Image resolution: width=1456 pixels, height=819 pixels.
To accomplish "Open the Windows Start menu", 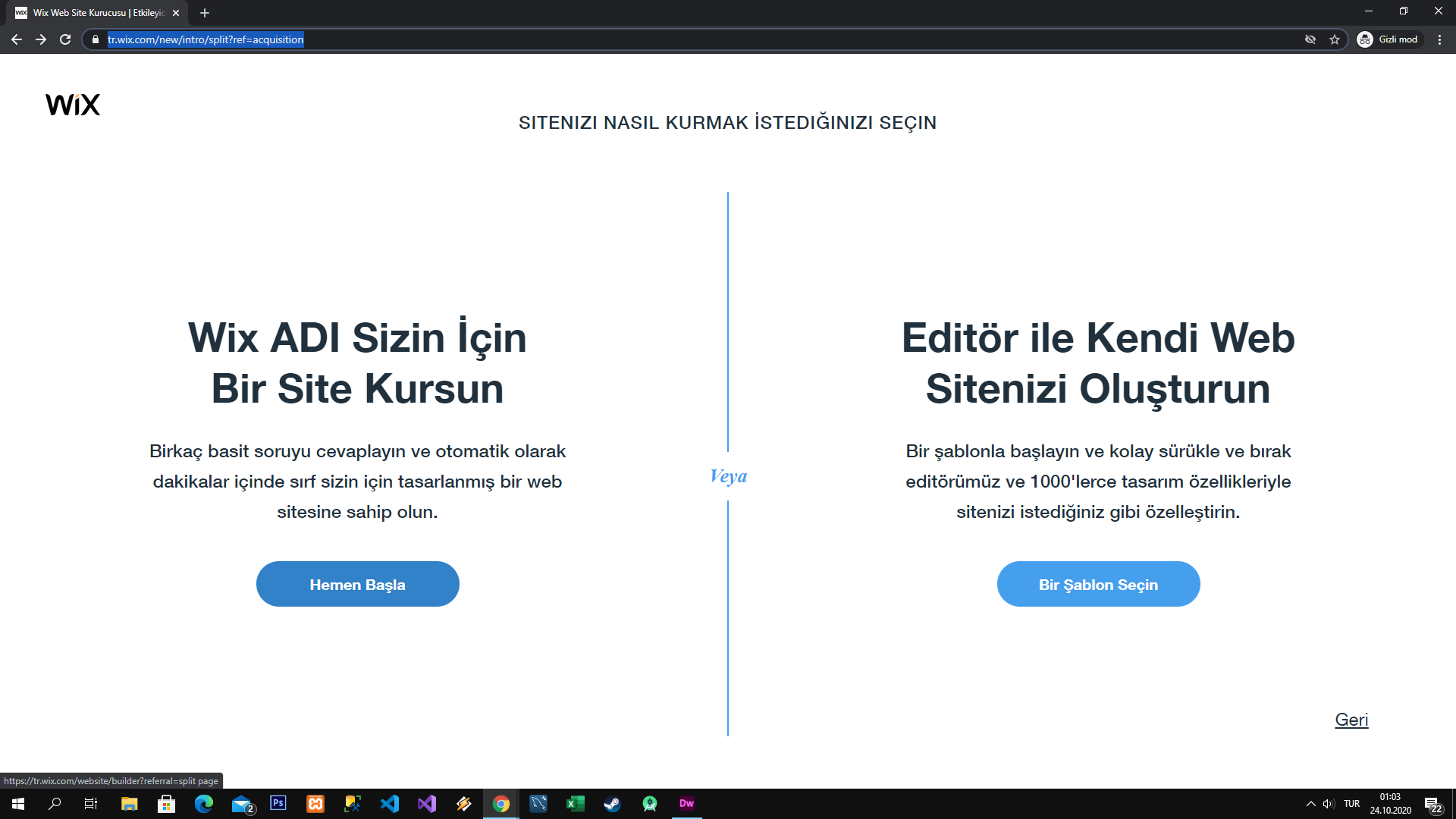I will pos(18,804).
